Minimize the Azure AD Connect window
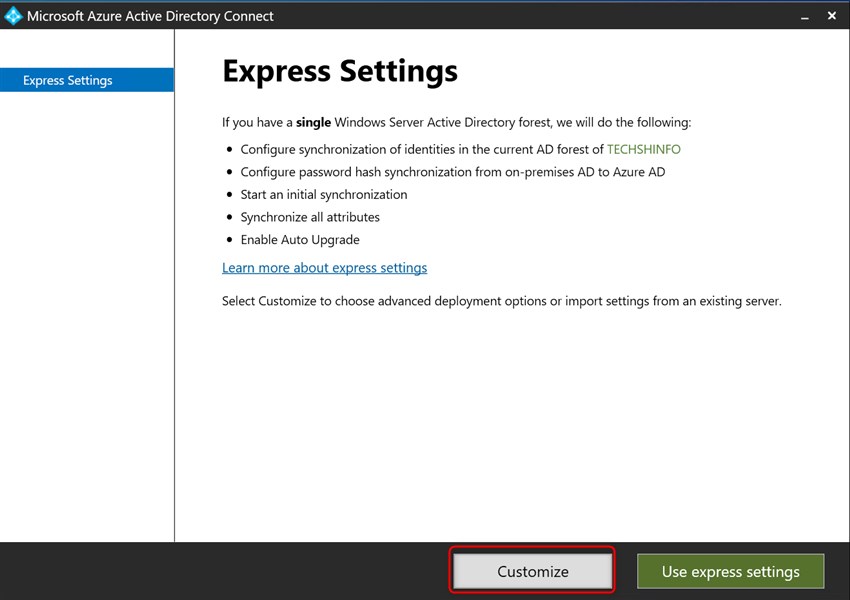The image size is (850, 600). tap(804, 16)
